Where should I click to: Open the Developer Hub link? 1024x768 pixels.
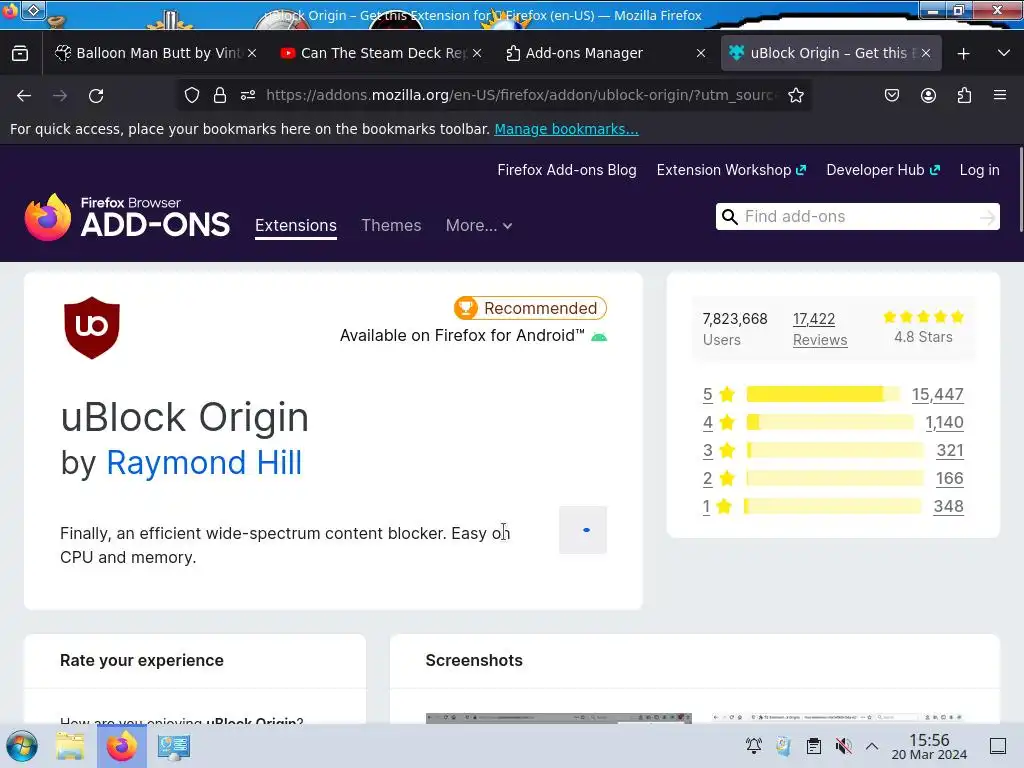pyautogui.click(x=883, y=170)
